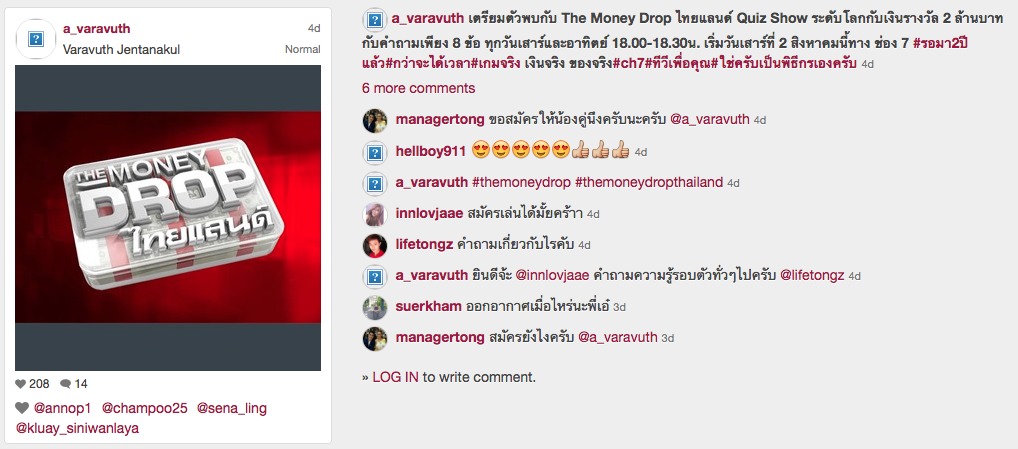Click the heart icon beside liker names
This screenshot has height=449, width=1018.
tap(22, 408)
